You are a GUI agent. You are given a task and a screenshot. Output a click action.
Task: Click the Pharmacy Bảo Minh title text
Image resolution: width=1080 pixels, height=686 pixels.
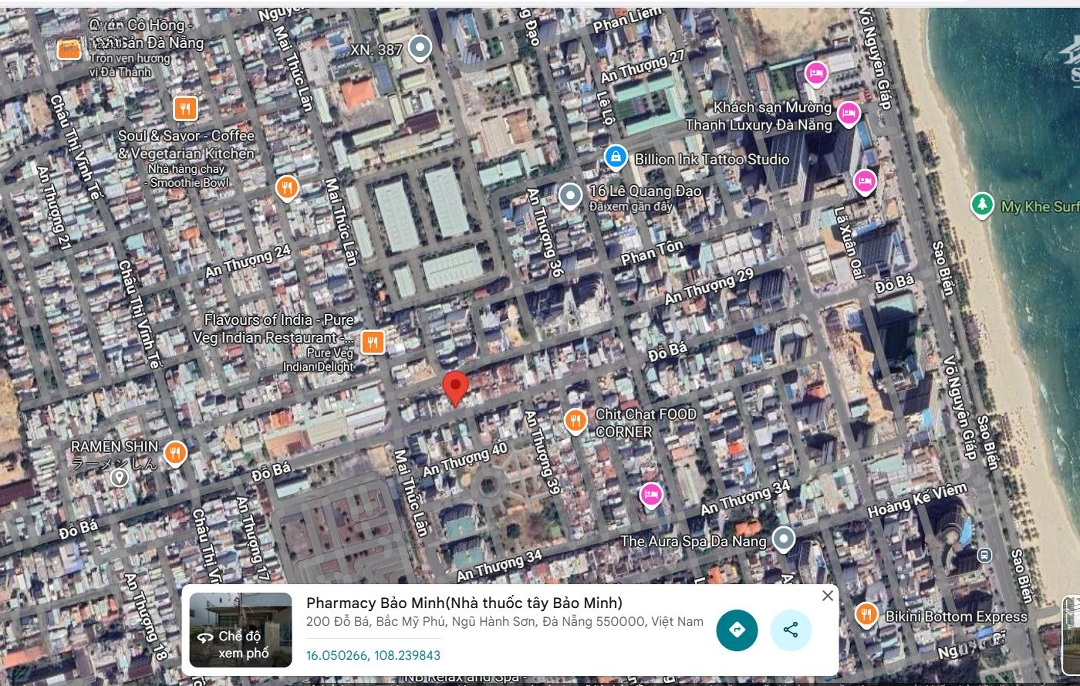(x=464, y=602)
